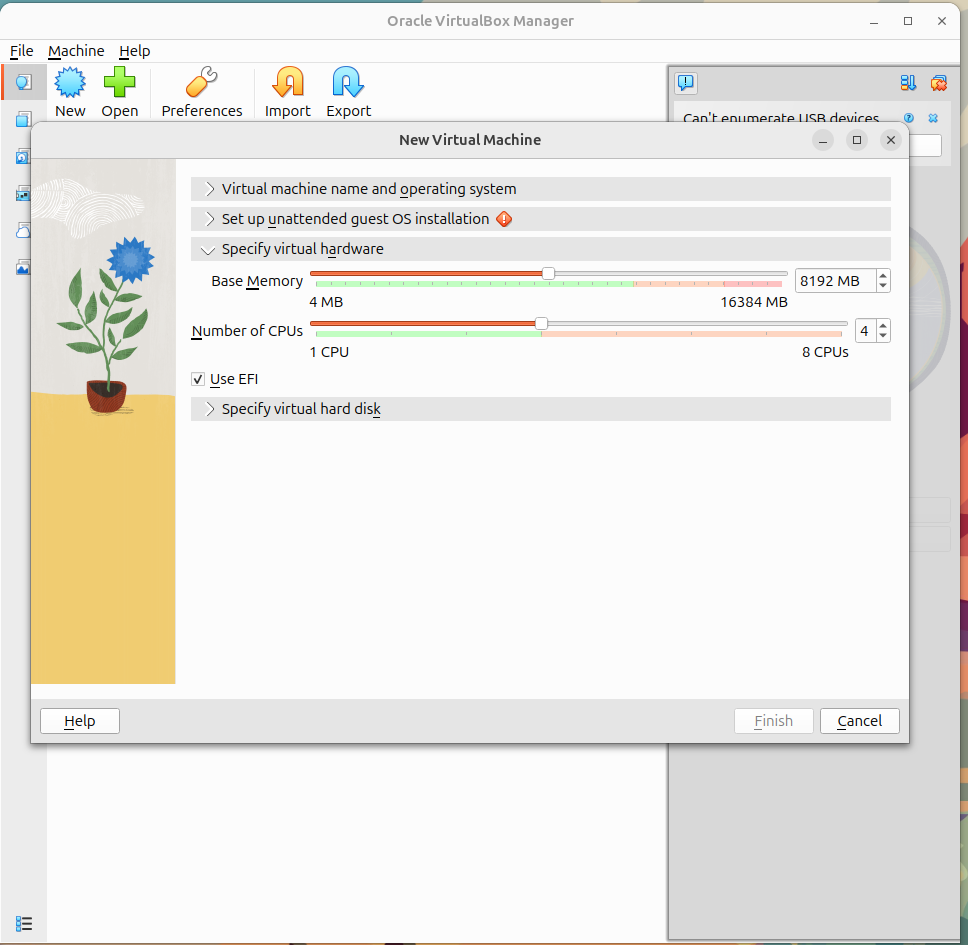Click the Export appliance toolbar icon

coord(347,90)
